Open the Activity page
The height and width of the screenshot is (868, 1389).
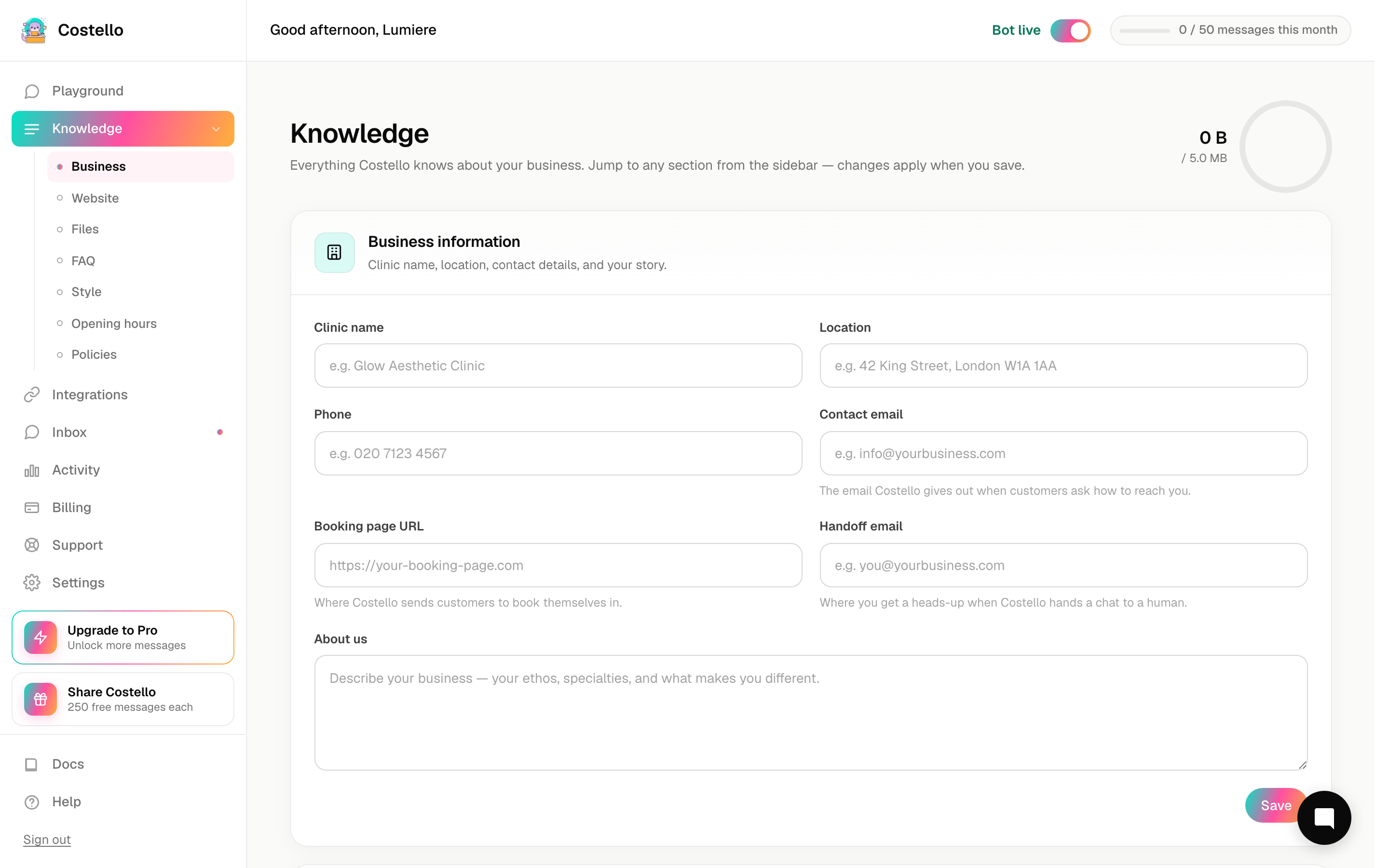point(123,470)
